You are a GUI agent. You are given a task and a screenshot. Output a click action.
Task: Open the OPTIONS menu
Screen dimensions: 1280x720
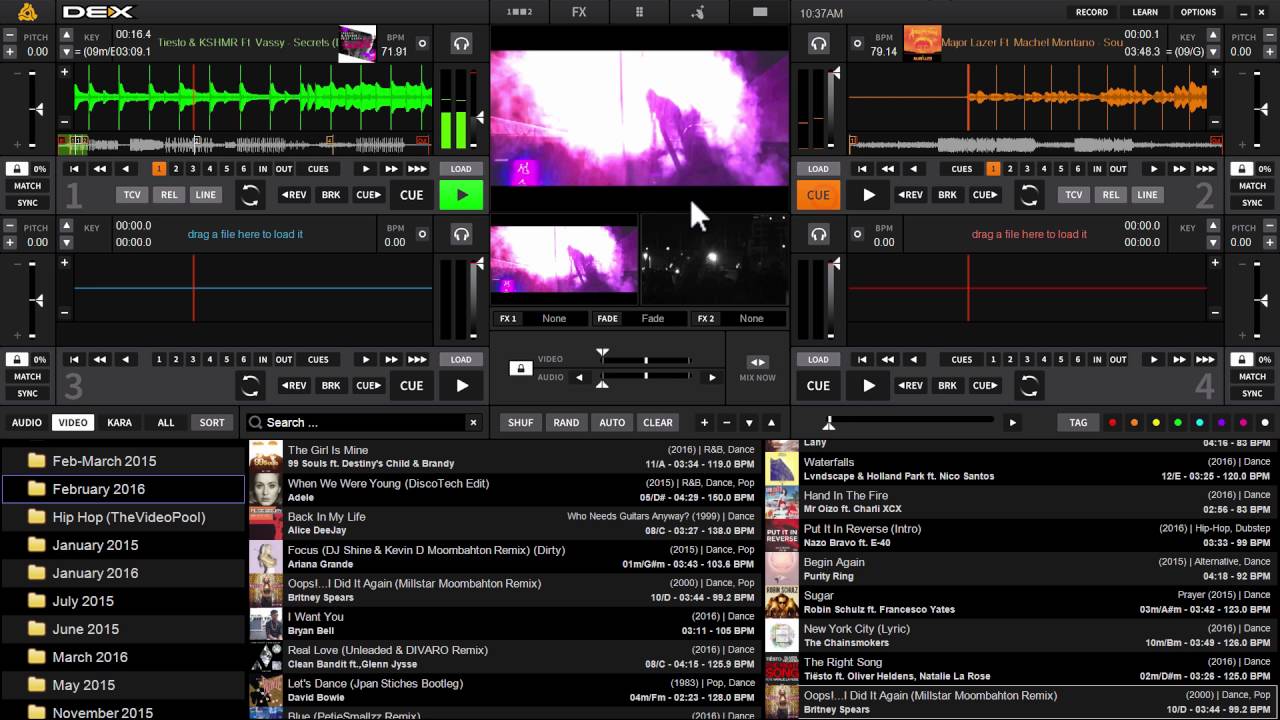[x=1198, y=12]
